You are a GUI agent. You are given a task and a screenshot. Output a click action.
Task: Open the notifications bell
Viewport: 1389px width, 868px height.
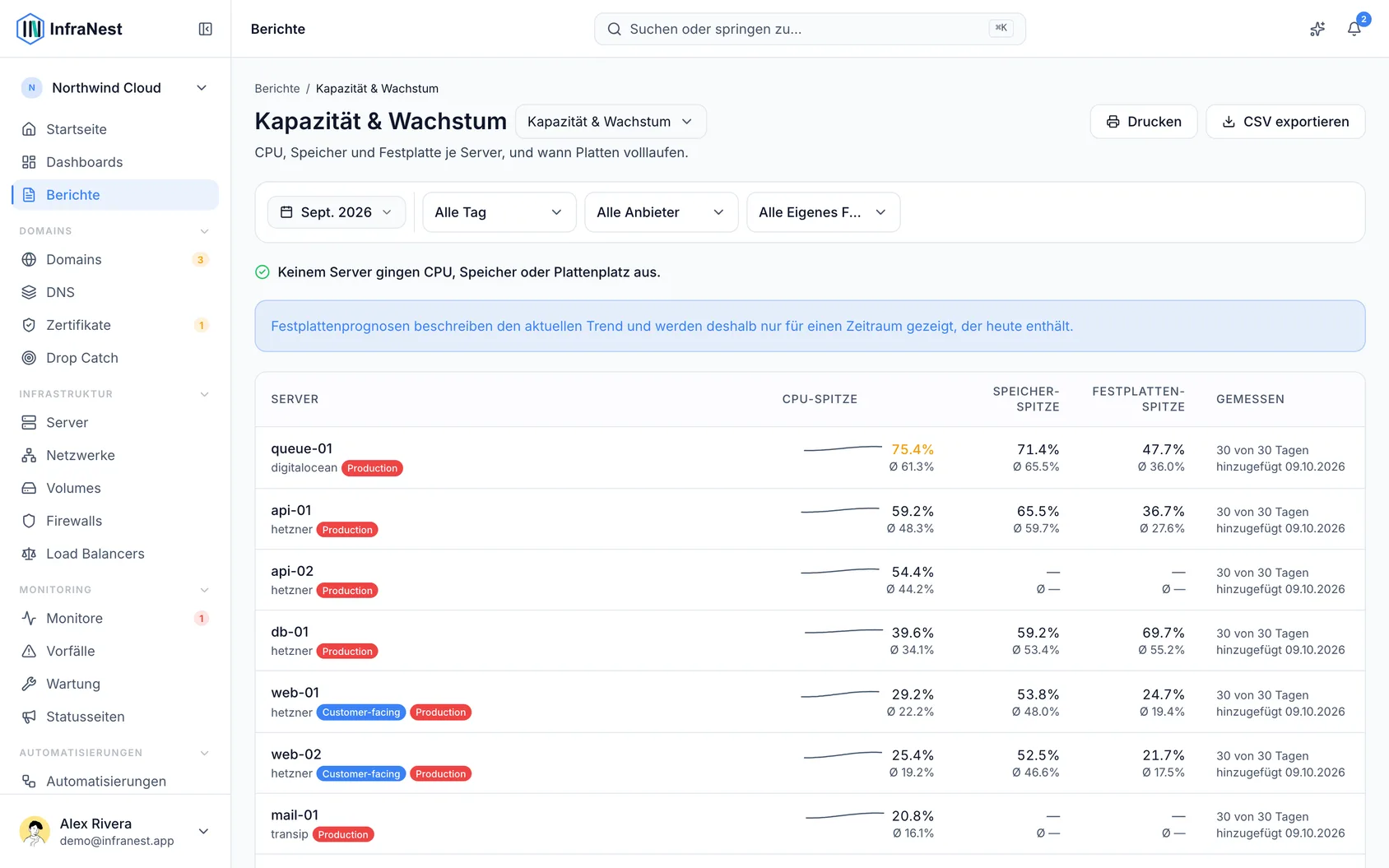click(1354, 29)
